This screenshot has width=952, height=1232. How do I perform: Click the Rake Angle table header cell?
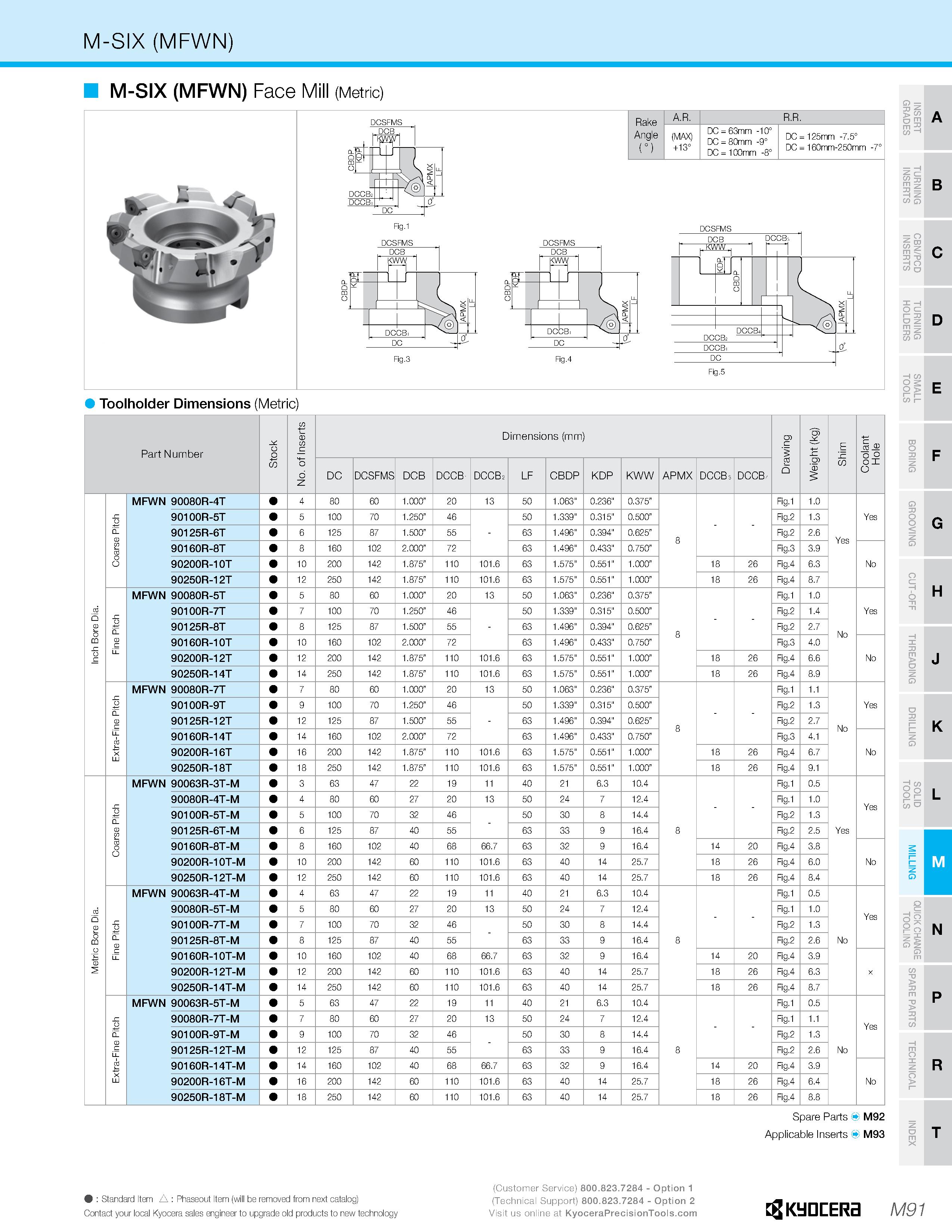click(x=646, y=135)
